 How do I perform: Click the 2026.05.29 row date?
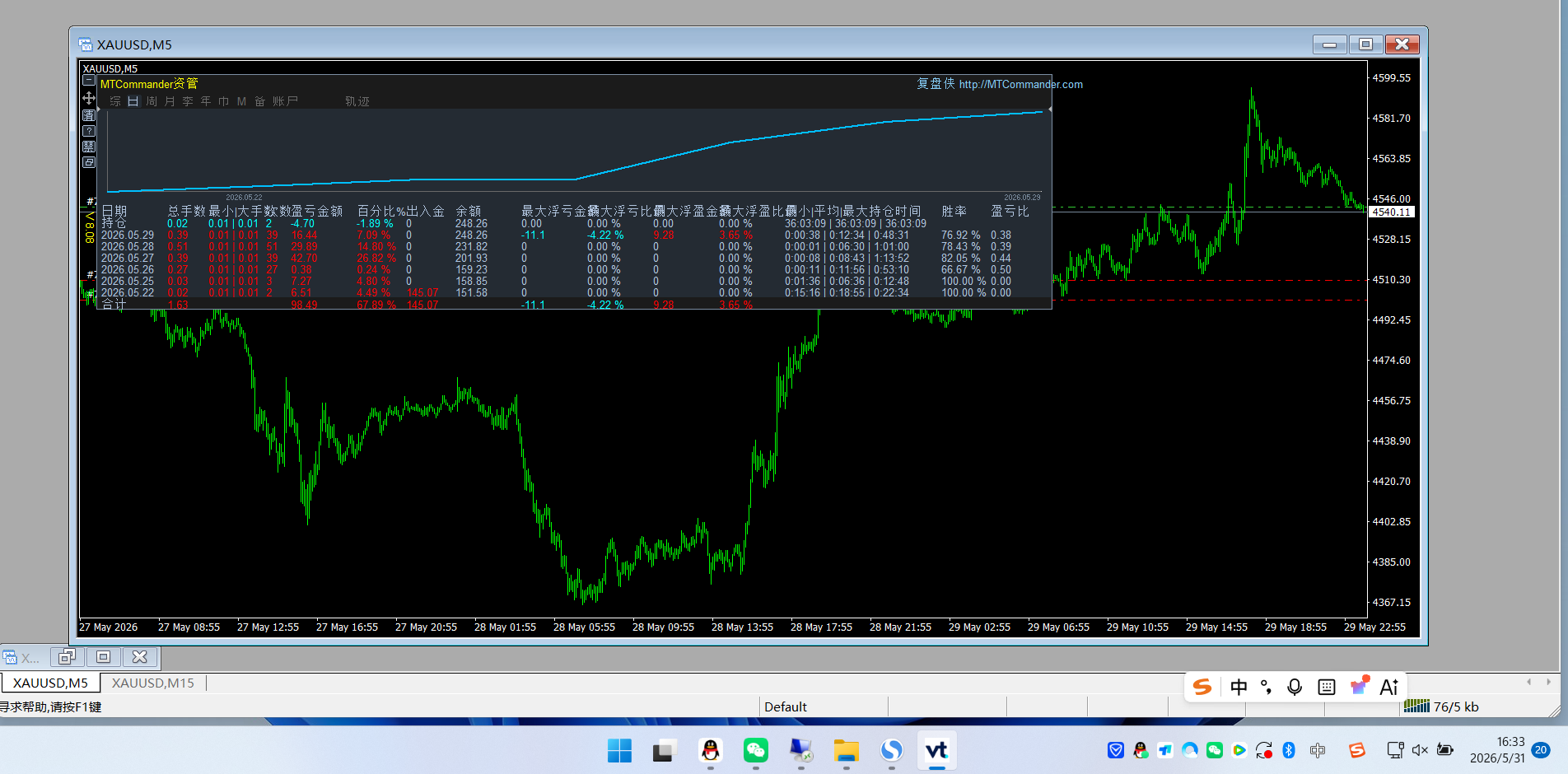tap(128, 235)
